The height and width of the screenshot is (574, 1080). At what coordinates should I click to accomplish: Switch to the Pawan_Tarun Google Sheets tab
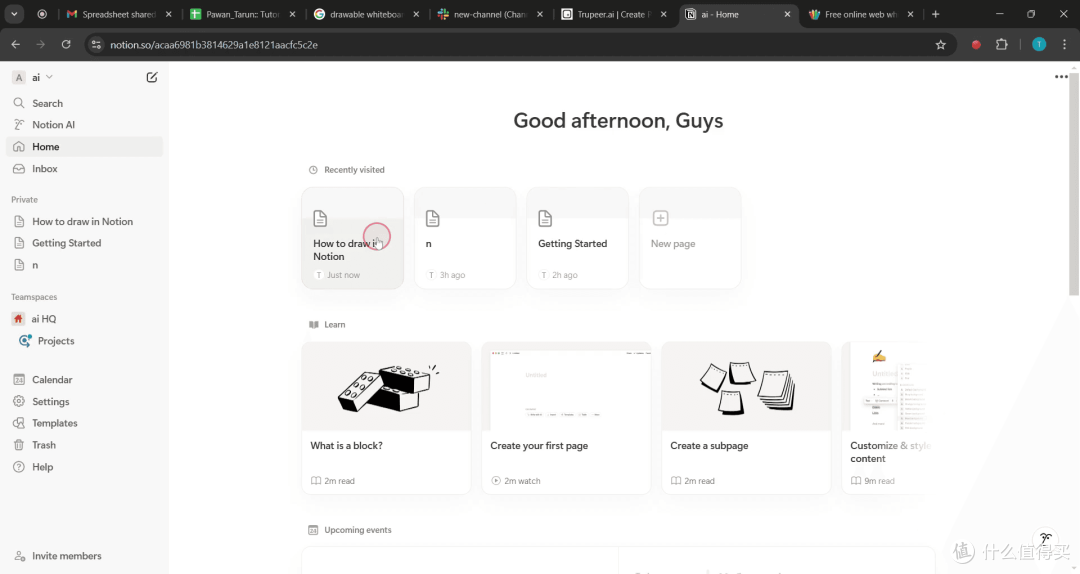click(242, 14)
